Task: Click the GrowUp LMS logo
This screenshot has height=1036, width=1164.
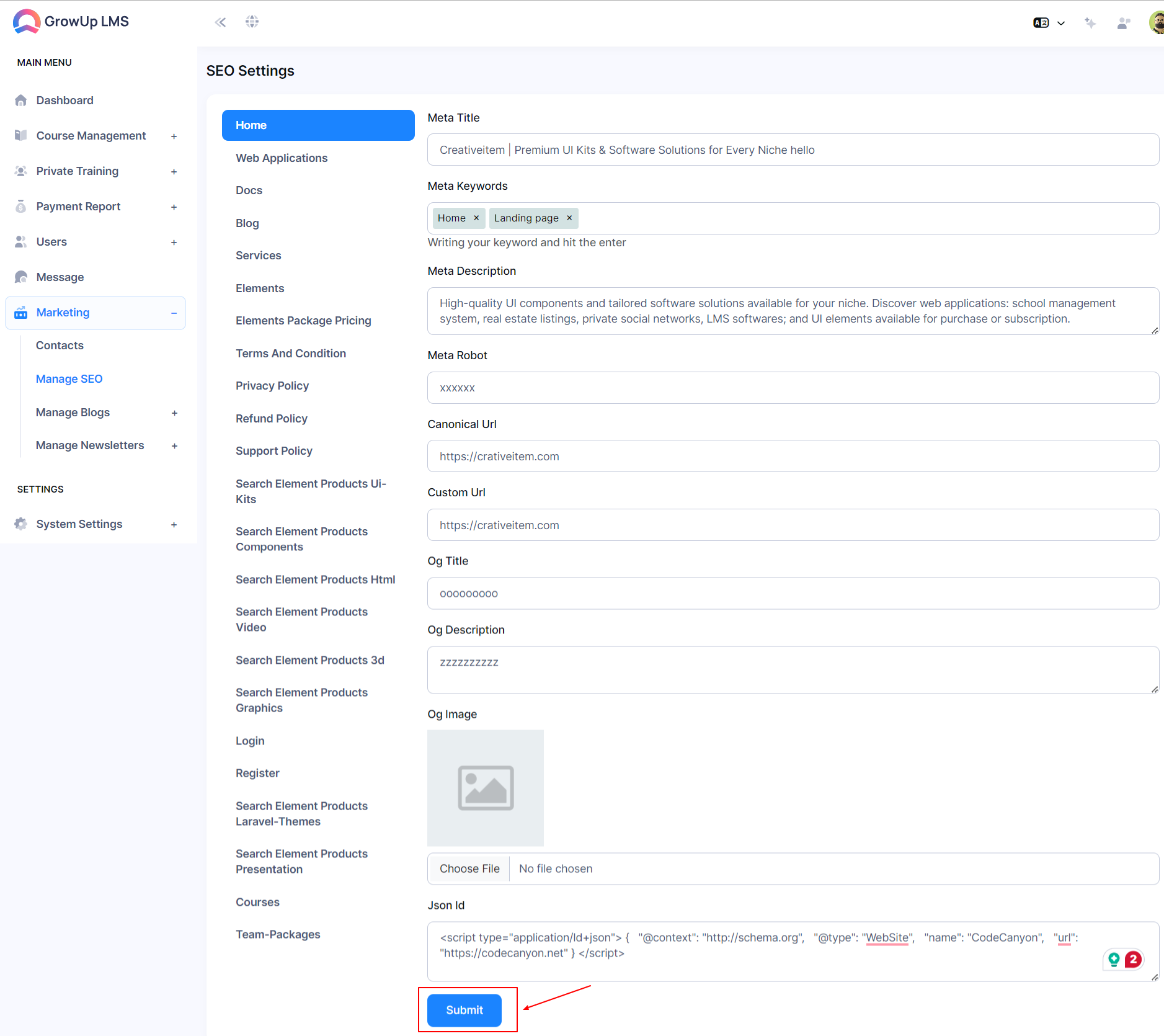Action: coord(71,22)
